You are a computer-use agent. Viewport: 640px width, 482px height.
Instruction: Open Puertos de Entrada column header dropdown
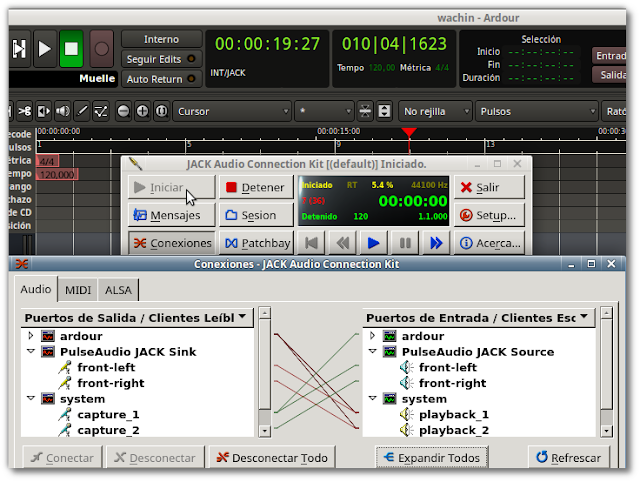[479, 318]
